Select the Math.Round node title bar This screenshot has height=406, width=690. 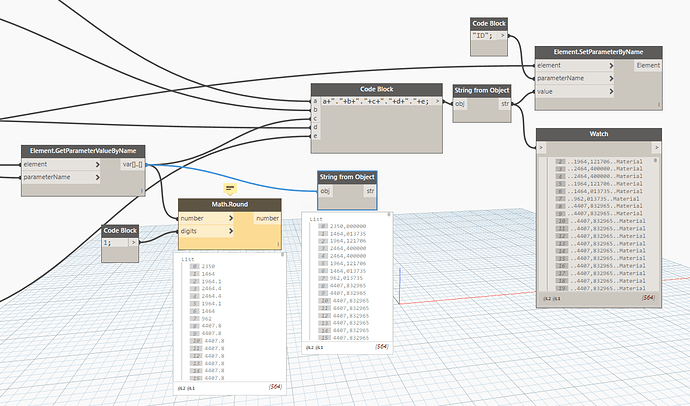pyautogui.click(x=229, y=204)
